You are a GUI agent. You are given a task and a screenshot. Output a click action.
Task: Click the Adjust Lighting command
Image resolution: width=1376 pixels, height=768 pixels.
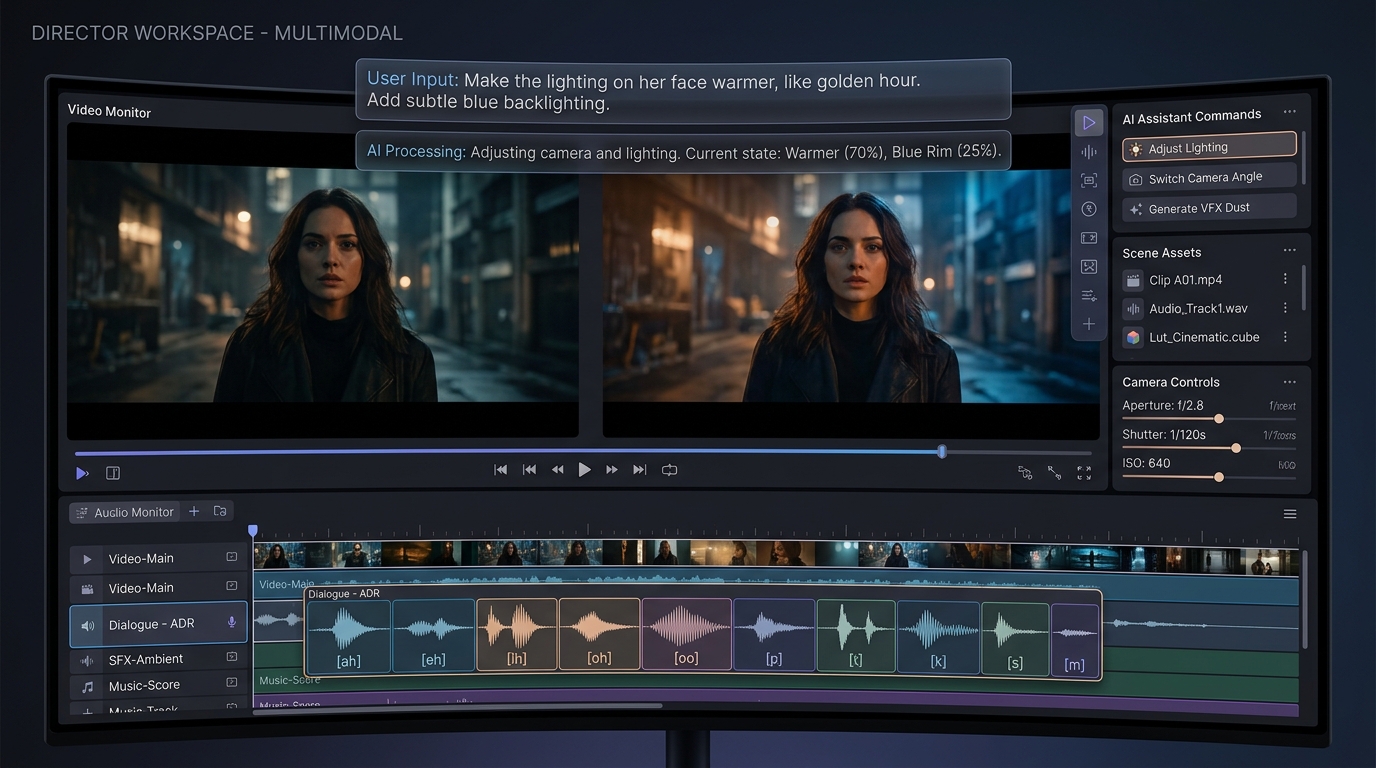(x=1209, y=147)
